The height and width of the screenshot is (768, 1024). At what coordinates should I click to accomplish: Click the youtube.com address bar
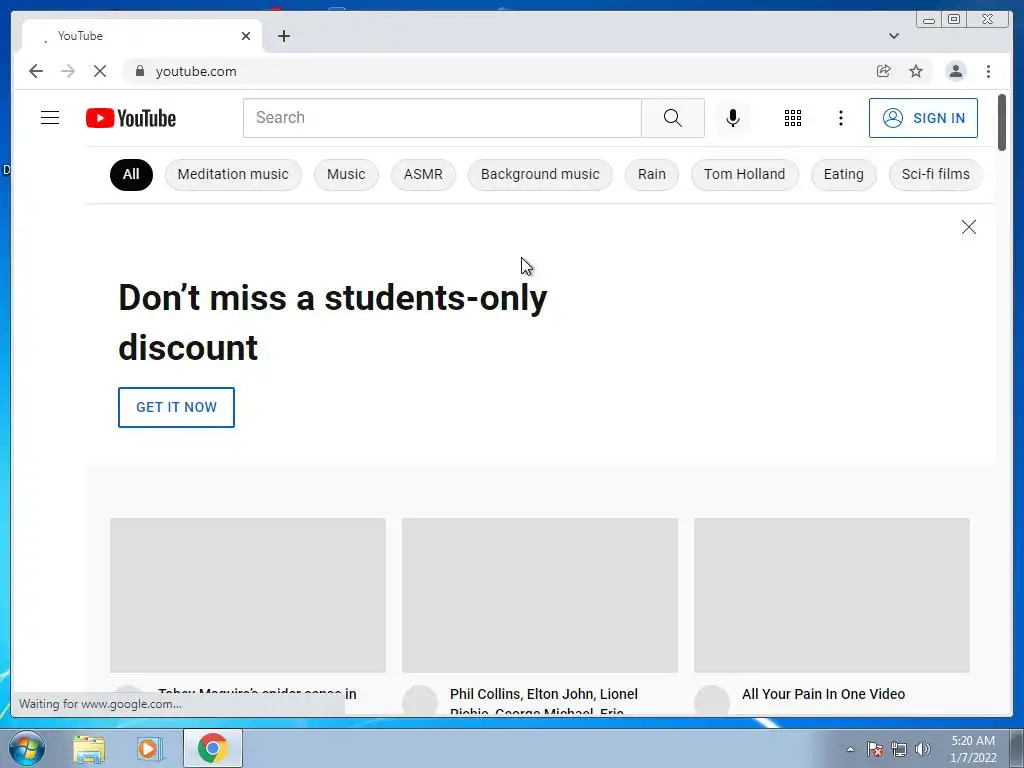pos(496,71)
